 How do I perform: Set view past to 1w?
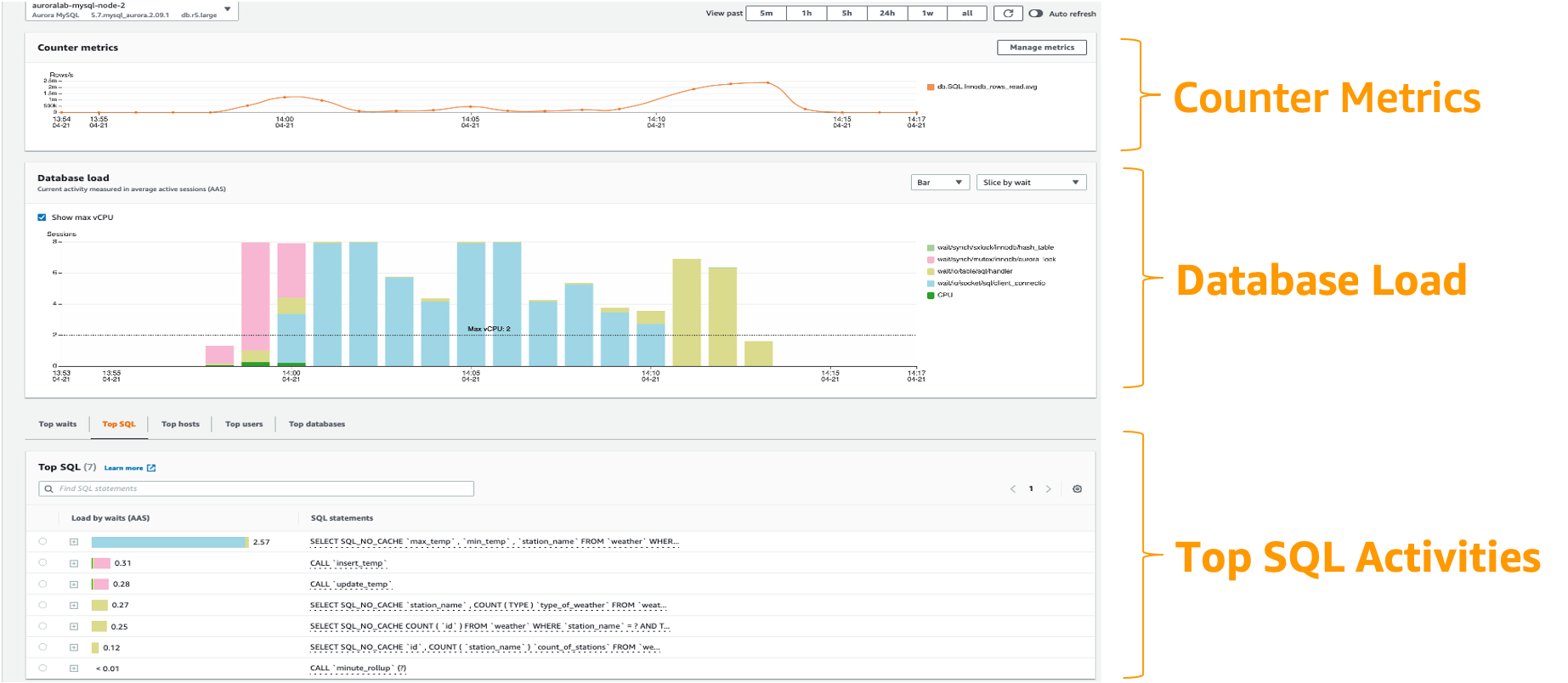click(x=927, y=14)
